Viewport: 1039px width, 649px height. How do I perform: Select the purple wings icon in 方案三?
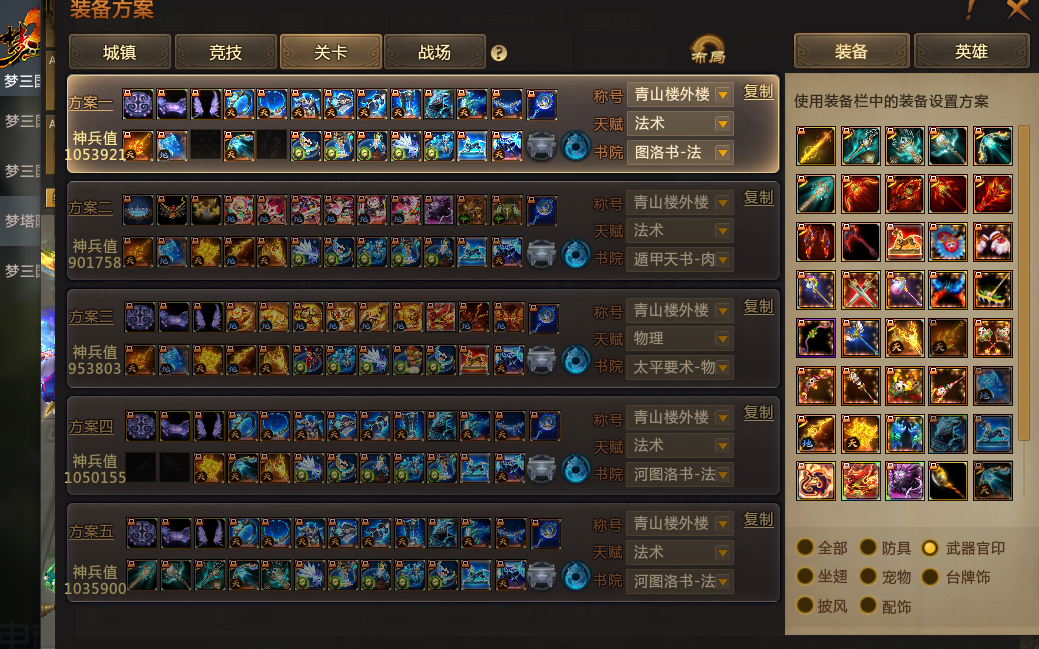click(x=208, y=318)
